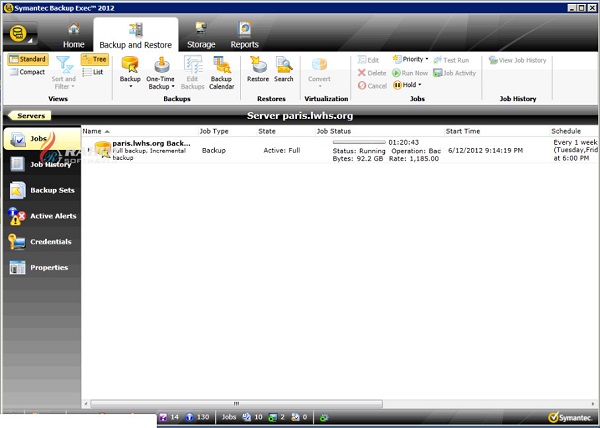Click the status bar jobs icon showing 10
Viewport: 600px width, 428px height.
pyautogui.click(x=247, y=417)
